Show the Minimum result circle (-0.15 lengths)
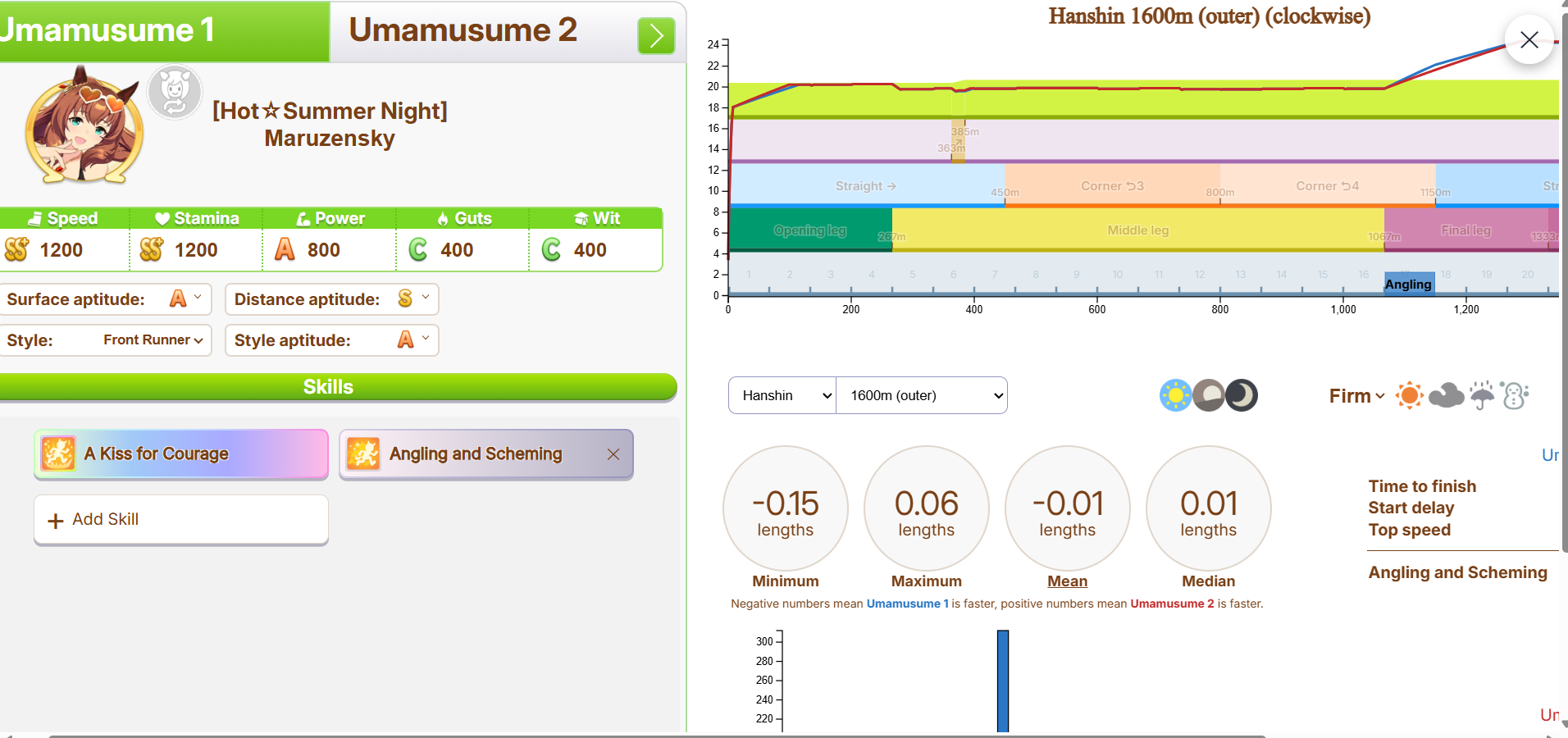This screenshot has height=738, width=1568. (786, 508)
